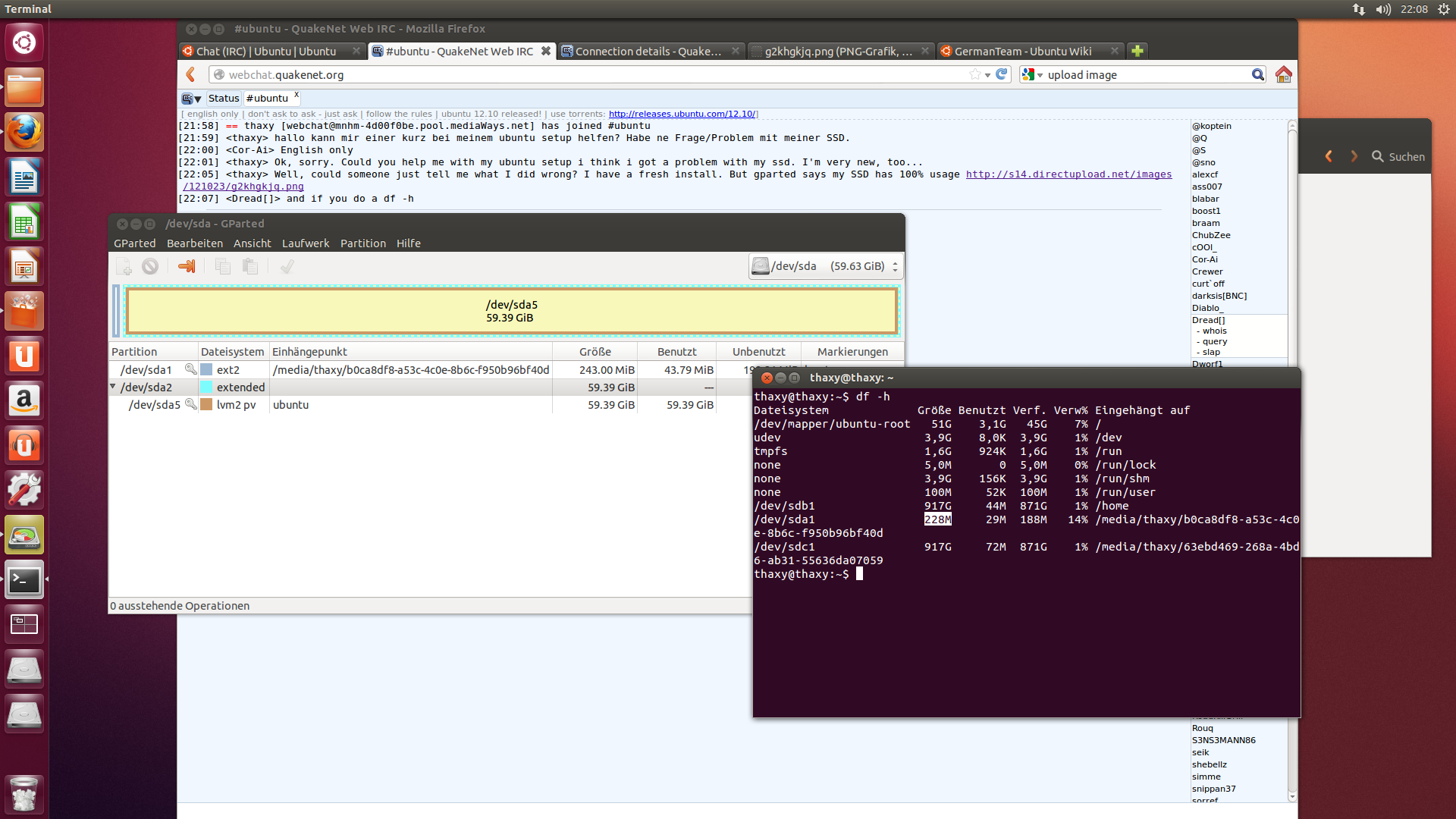Viewport: 1456px width, 819px height.
Task: Click GParted copy partition toolbar icon
Action: [222, 266]
